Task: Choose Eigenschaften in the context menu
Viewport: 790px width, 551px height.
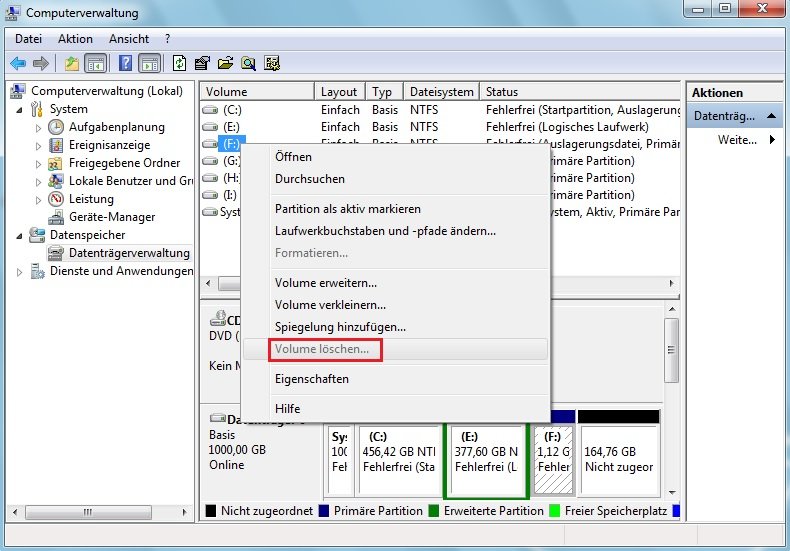Action: [x=396, y=379]
